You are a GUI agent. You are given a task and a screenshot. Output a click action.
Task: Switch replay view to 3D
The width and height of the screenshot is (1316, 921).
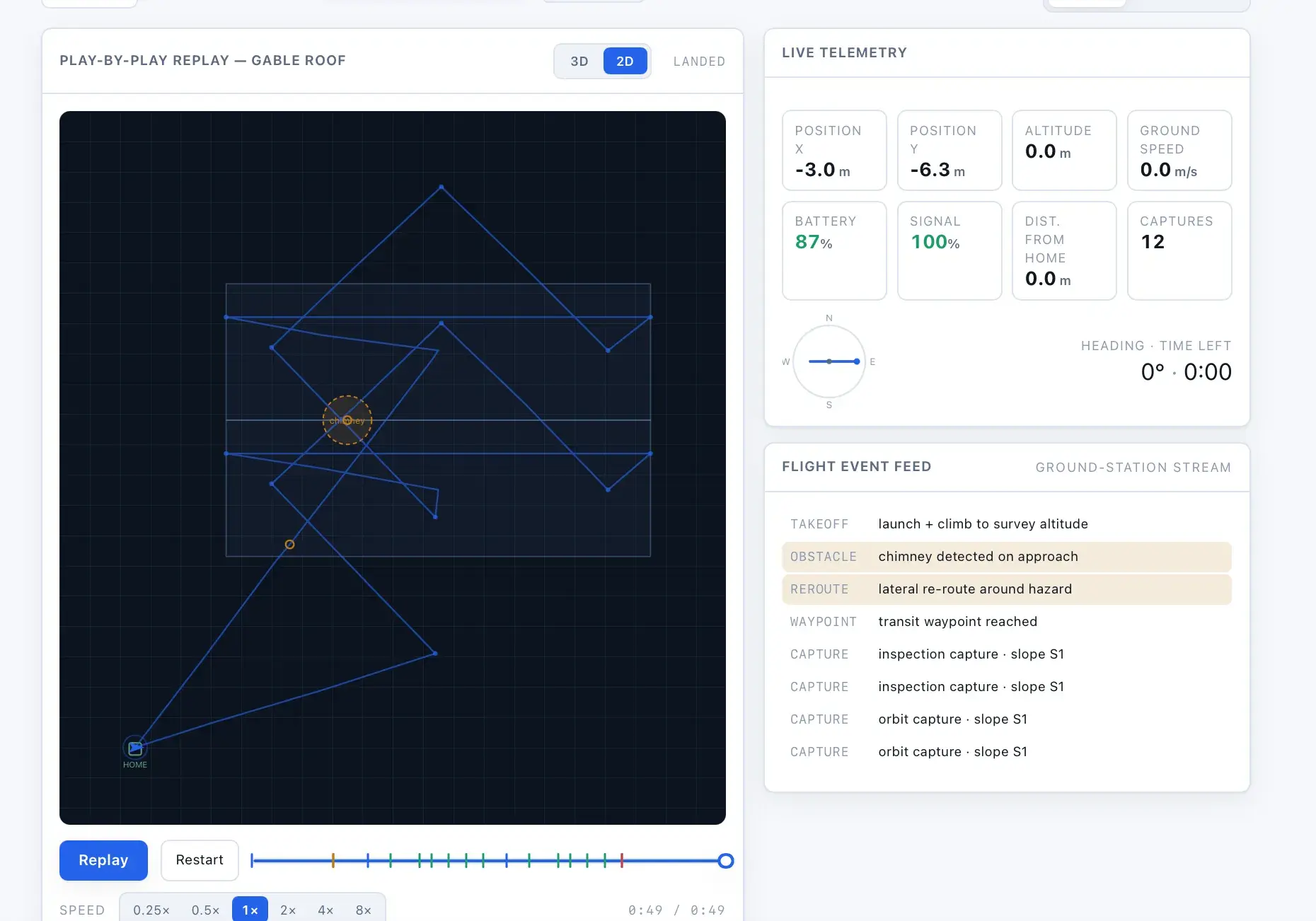(x=579, y=61)
